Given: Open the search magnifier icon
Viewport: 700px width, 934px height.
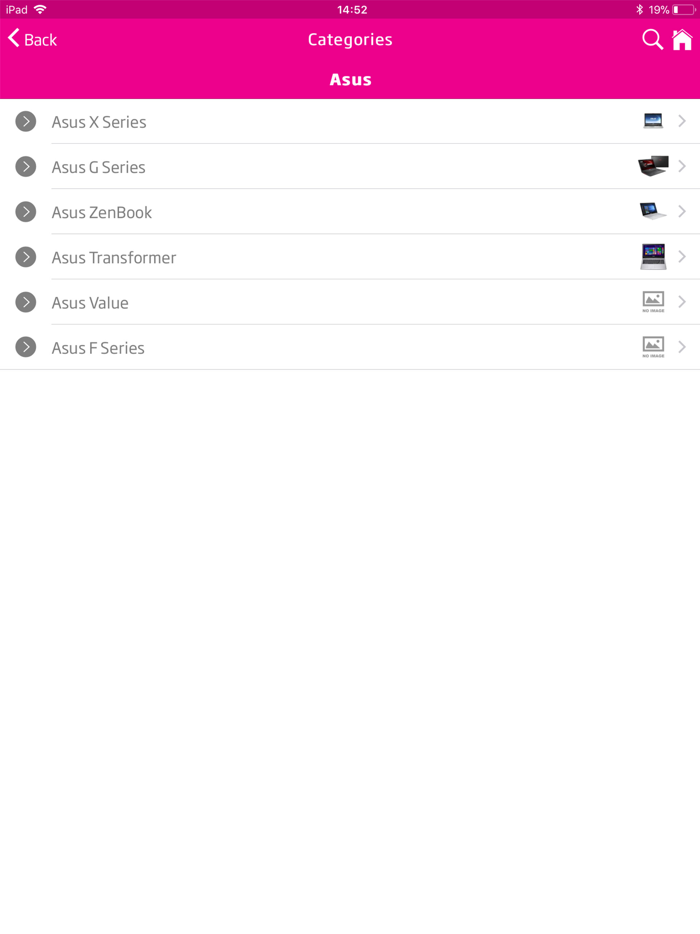Looking at the screenshot, I should (652, 39).
